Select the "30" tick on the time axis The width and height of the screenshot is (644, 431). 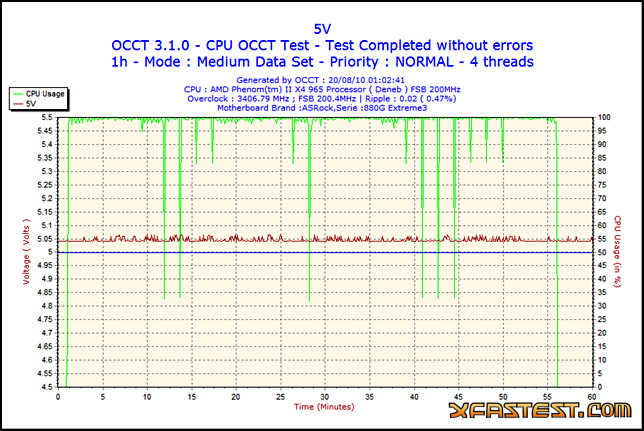point(325,397)
